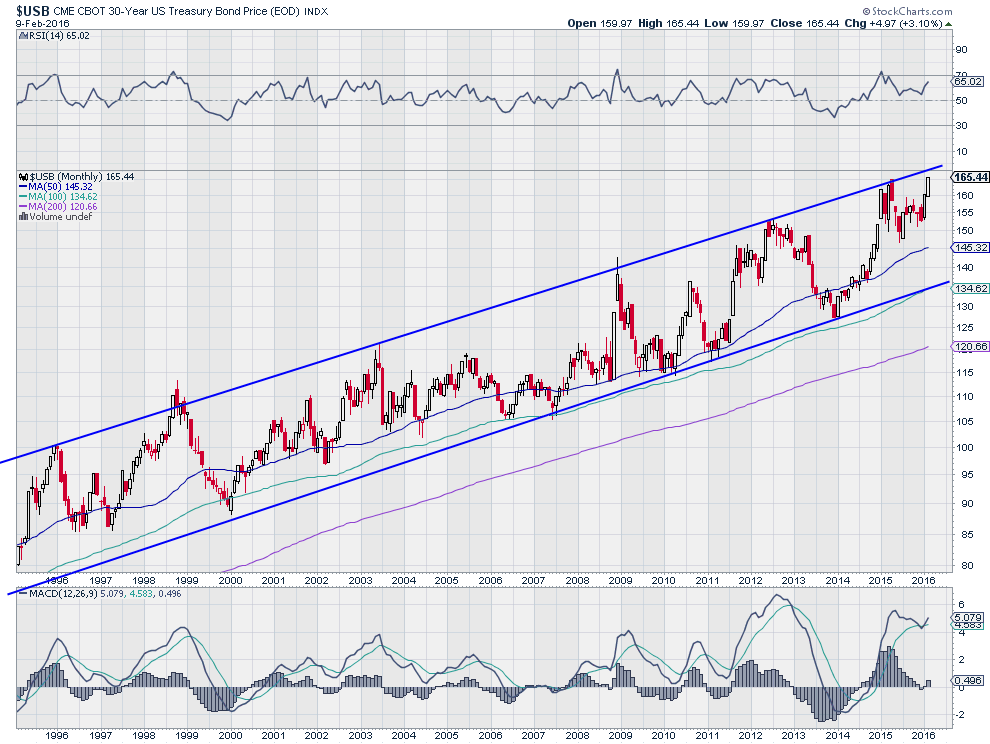Click the 65.02 RSI value label
Screen dimensions: 990x744
pos(968,81)
